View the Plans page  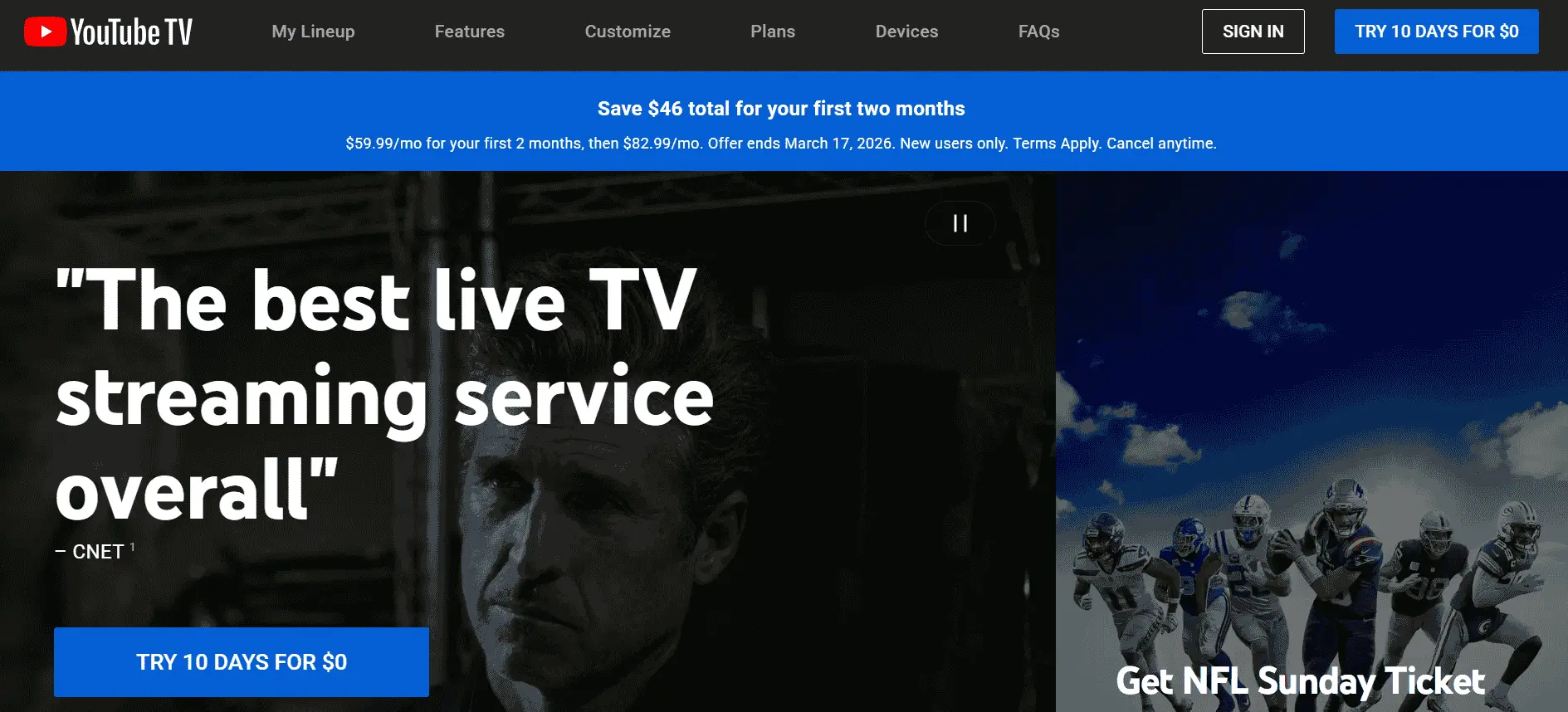(x=773, y=32)
